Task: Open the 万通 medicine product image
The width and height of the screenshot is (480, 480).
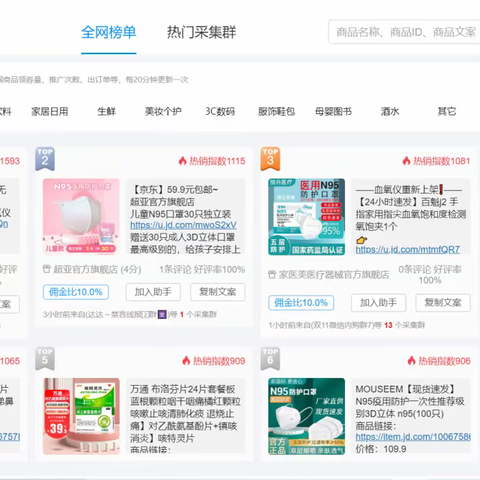Action: tap(81, 416)
